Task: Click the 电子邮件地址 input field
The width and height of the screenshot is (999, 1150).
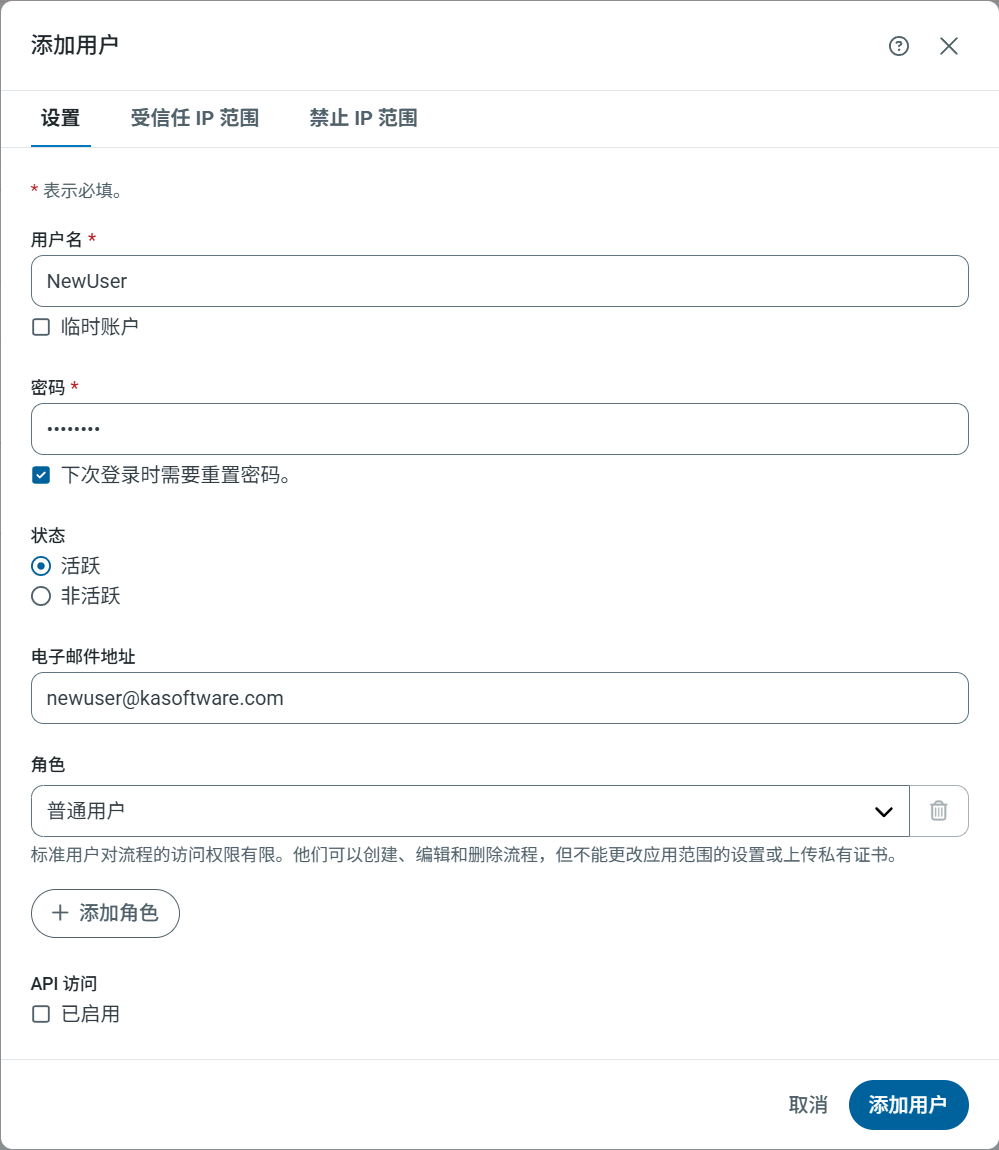Action: click(x=500, y=698)
